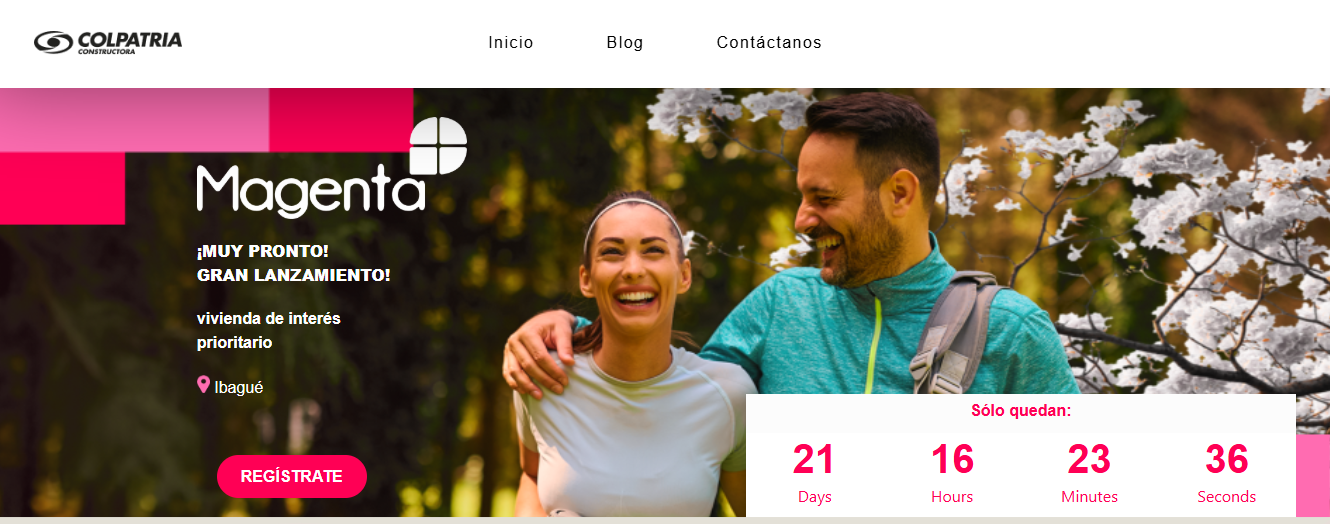
Task: Click the pink block beside the countdown
Action: [x=1313, y=476]
